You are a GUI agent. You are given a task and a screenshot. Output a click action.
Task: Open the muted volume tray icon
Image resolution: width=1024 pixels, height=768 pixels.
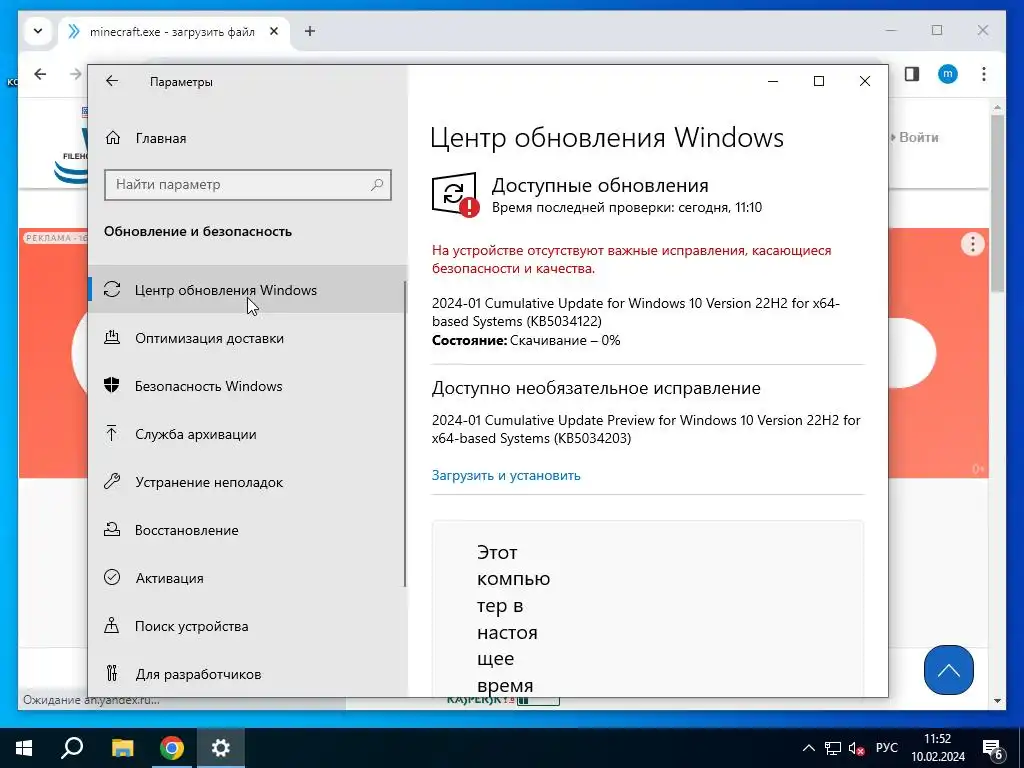857,748
